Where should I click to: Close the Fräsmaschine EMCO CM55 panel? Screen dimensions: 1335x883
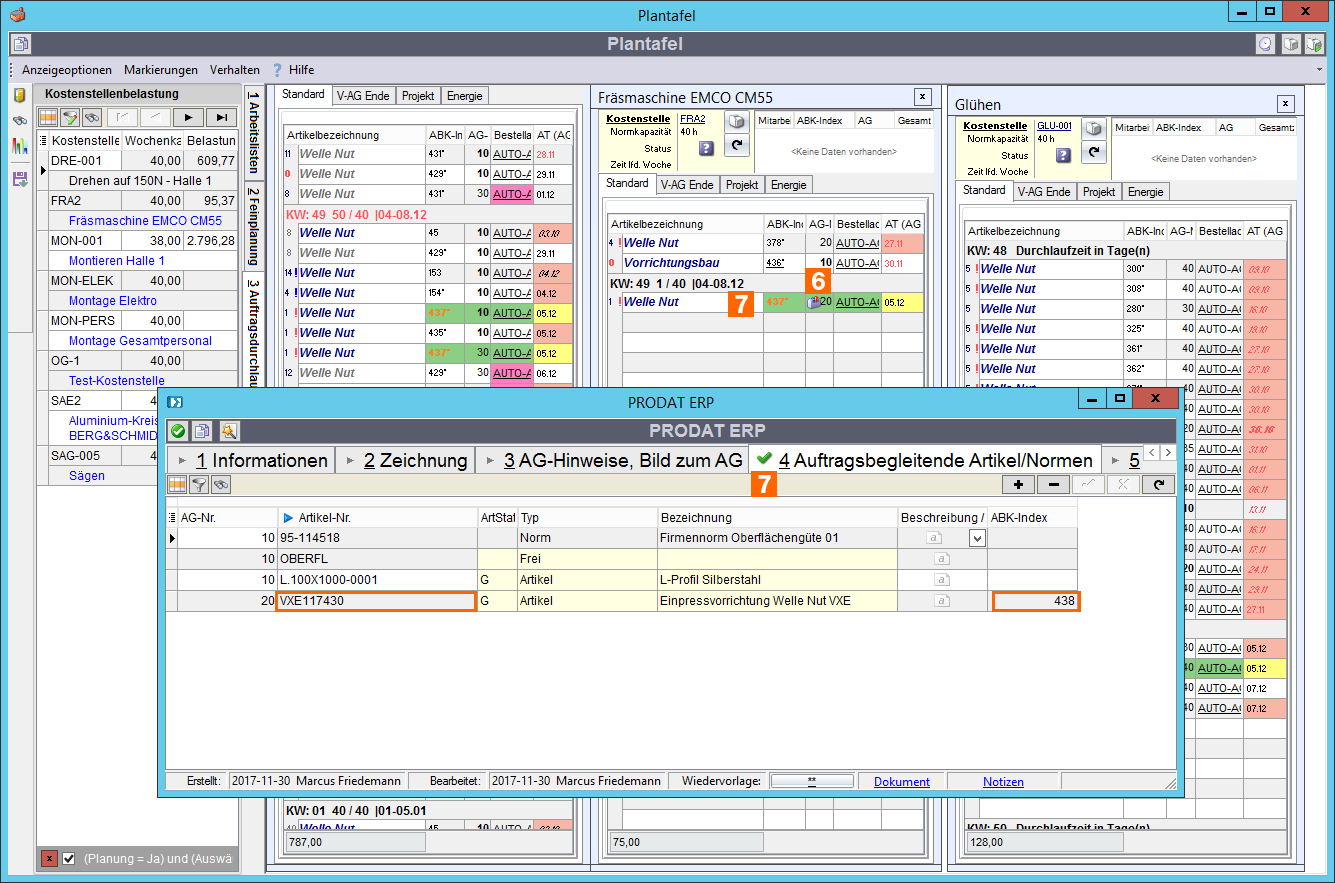click(x=922, y=97)
